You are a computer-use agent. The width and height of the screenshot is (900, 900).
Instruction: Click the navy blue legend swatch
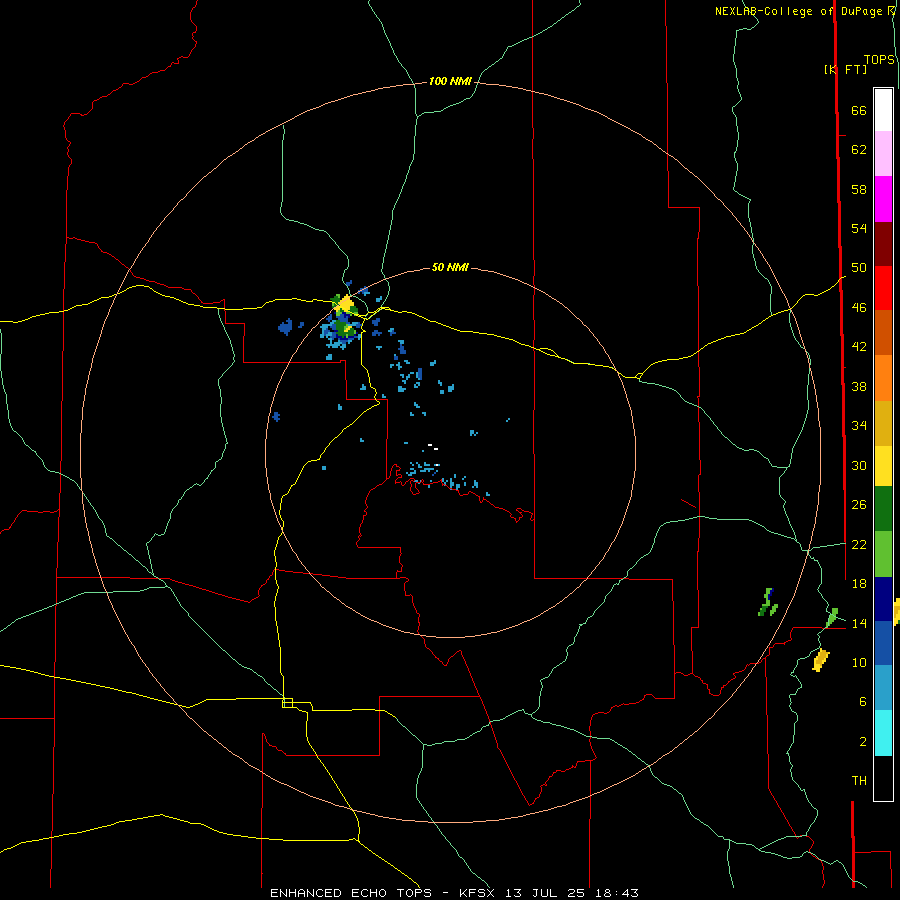[x=883, y=599]
